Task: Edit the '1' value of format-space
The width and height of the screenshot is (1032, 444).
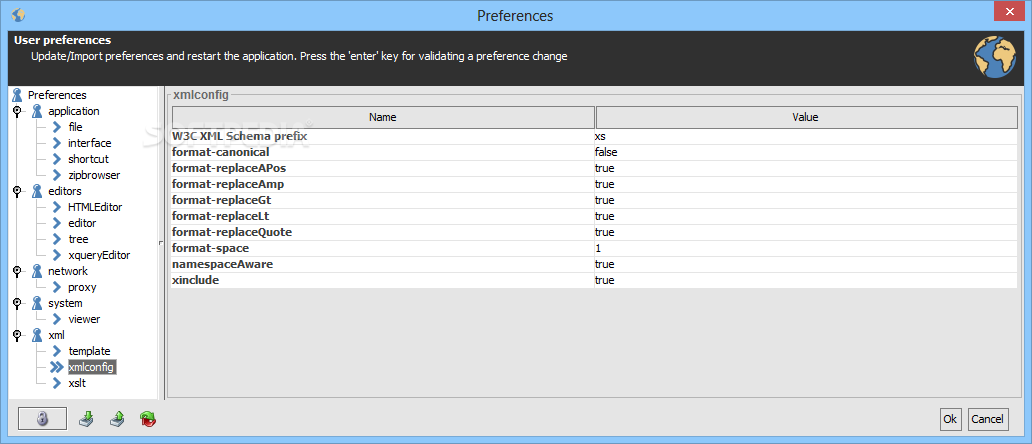Action: (x=806, y=248)
